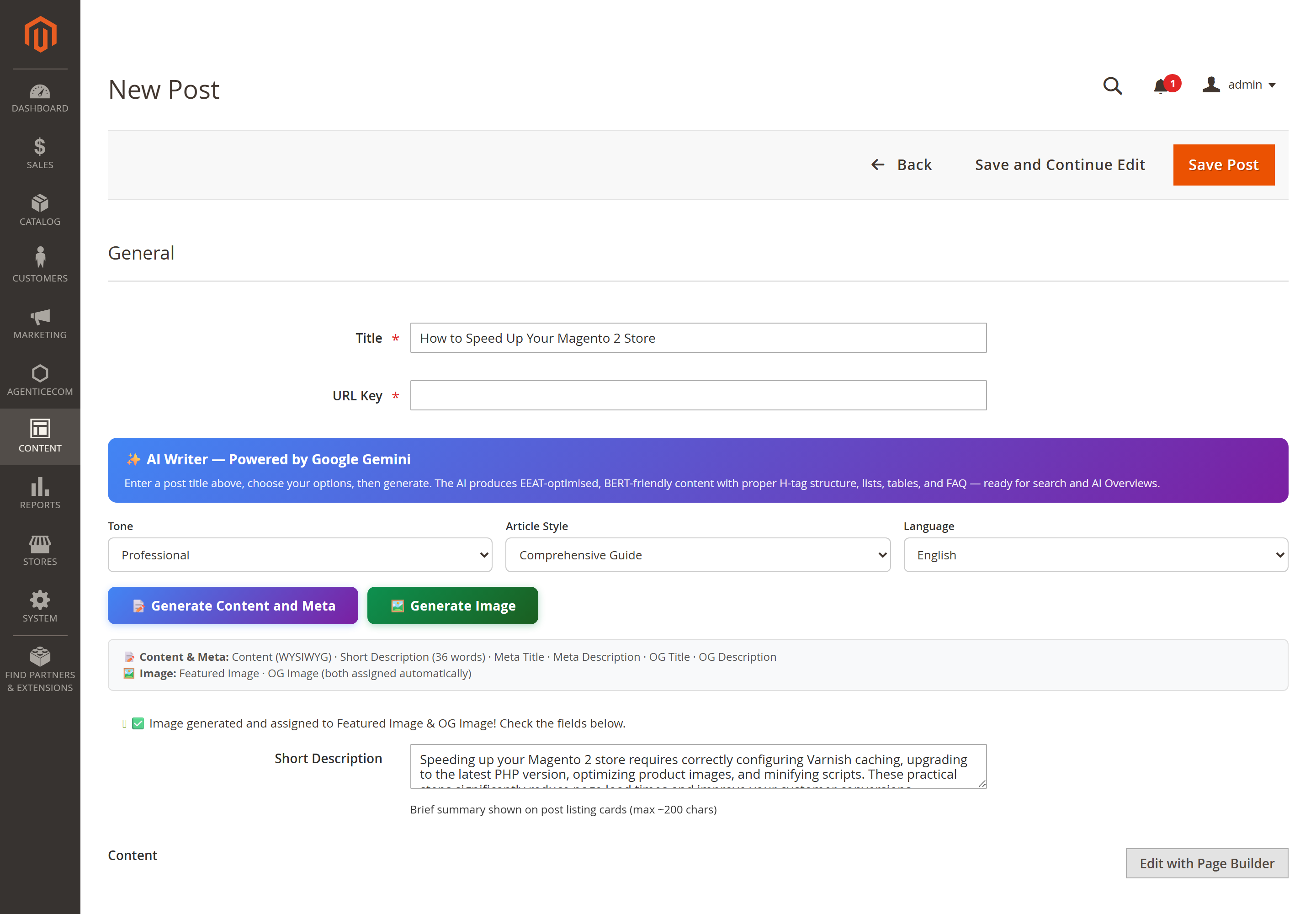
Task: Click the Save Post button
Action: (x=1224, y=165)
